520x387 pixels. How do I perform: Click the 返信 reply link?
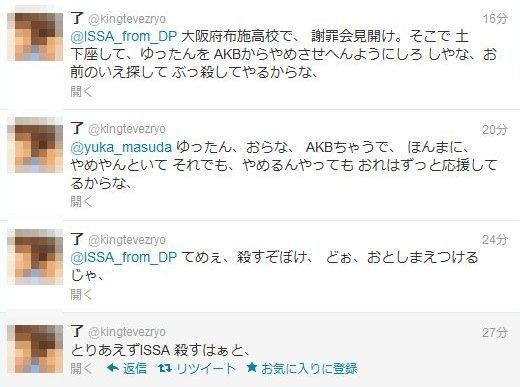pyautogui.click(x=135, y=368)
